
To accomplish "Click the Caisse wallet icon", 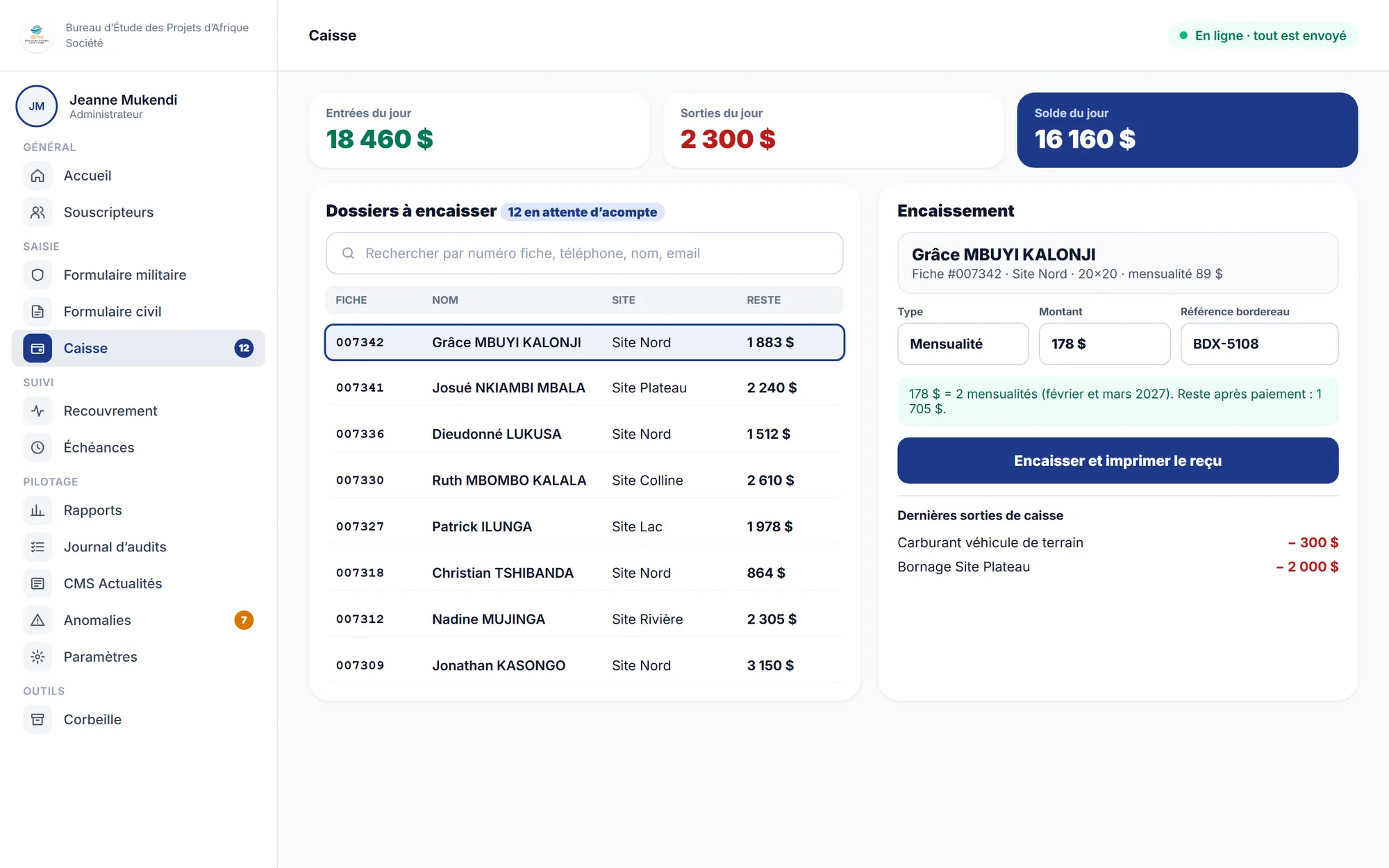I will click(x=38, y=349).
